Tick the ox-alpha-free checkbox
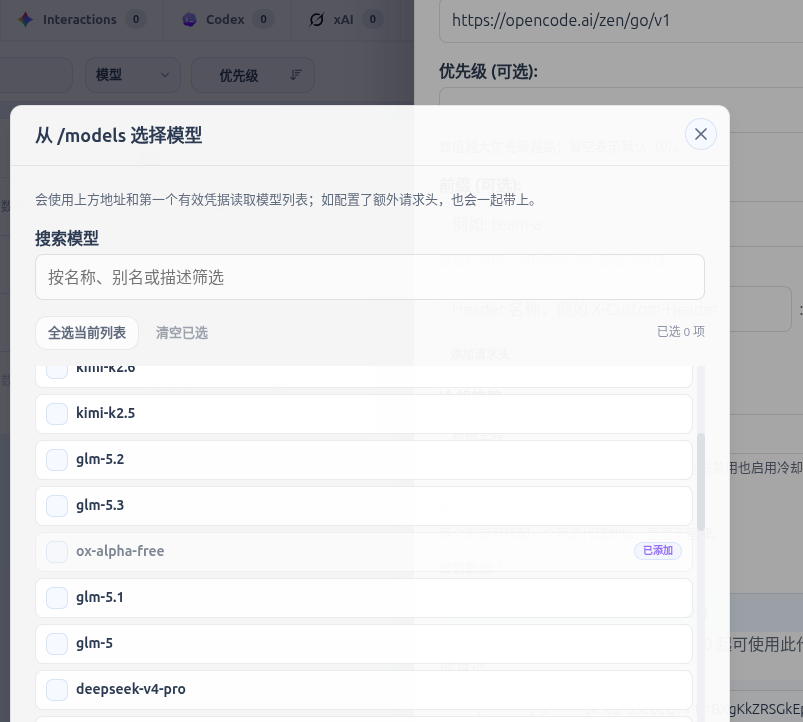The height and width of the screenshot is (722, 803). (57, 551)
